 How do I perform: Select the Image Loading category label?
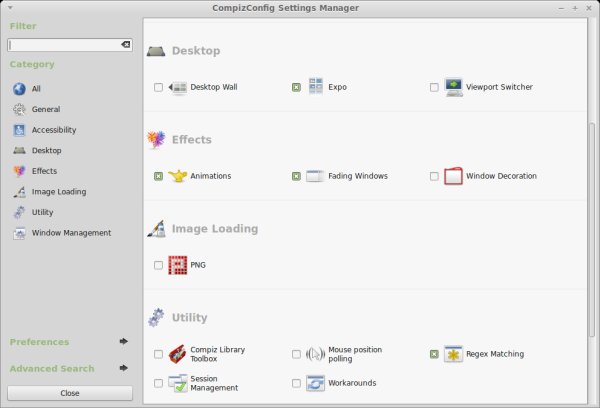pos(59,192)
